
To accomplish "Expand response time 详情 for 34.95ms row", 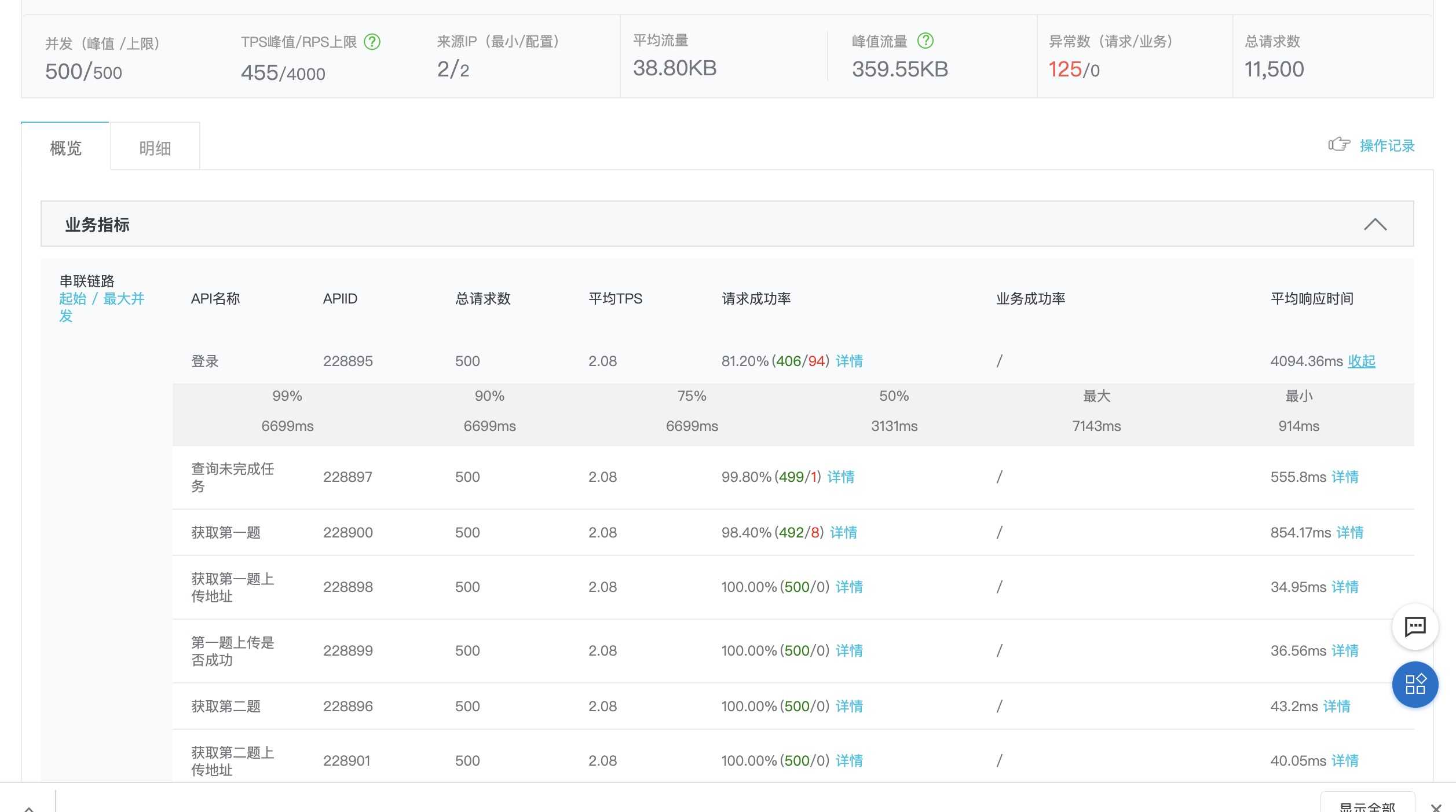I will pyautogui.click(x=1345, y=587).
